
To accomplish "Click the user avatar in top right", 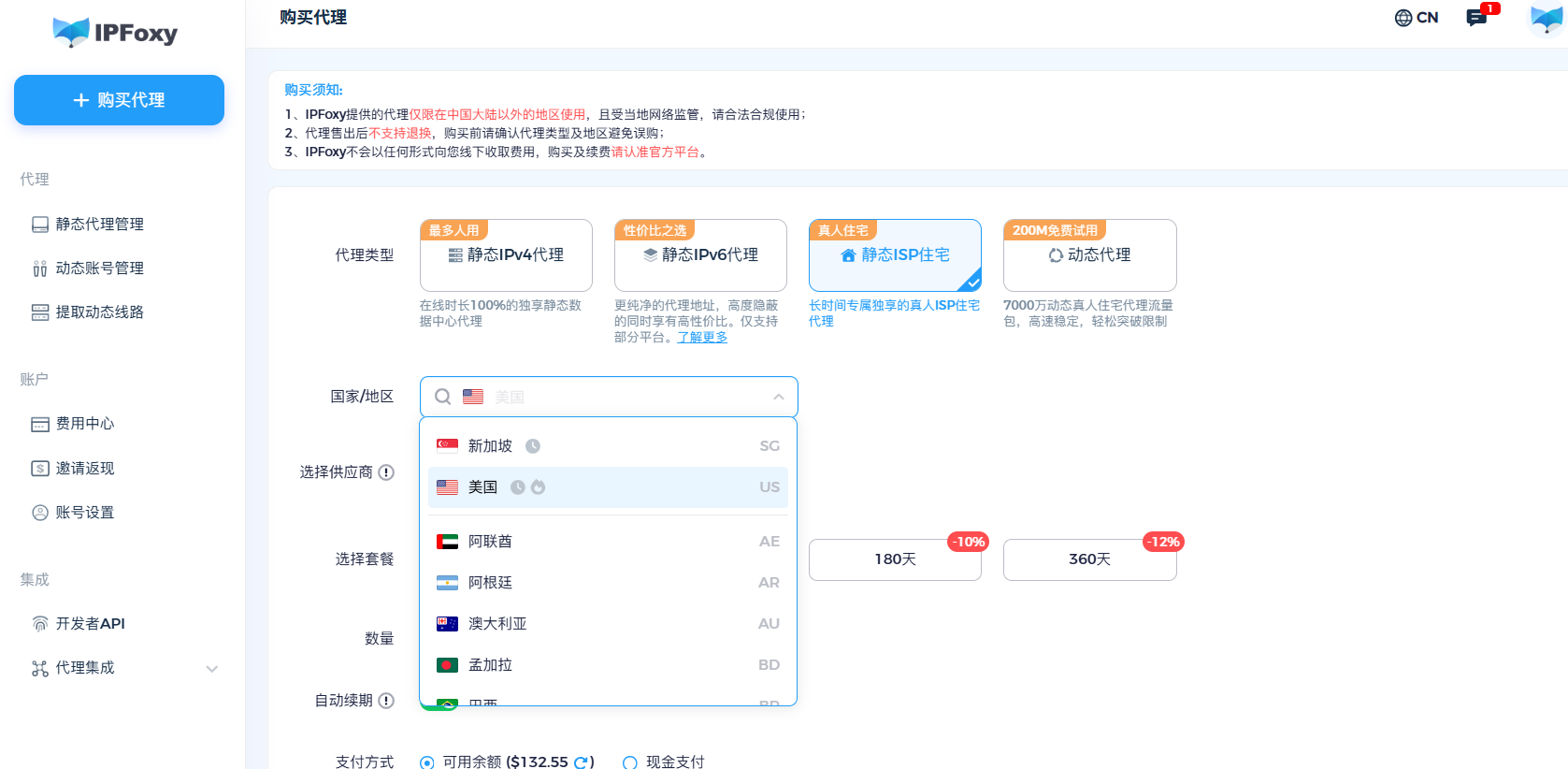I will click(1546, 18).
